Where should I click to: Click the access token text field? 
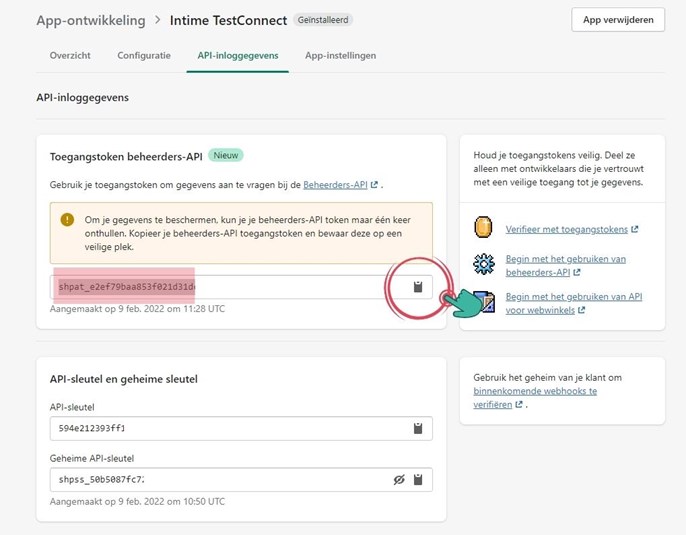point(220,288)
